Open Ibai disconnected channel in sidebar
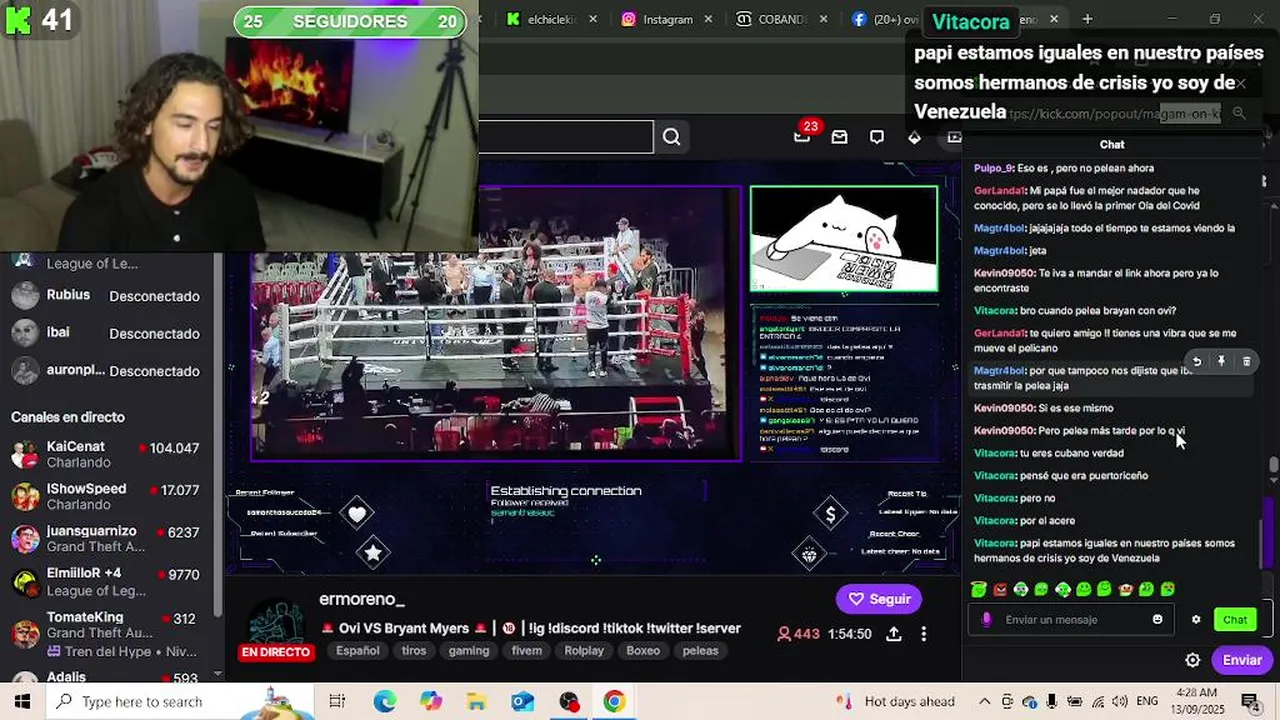1280x720 pixels. tap(106, 333)
